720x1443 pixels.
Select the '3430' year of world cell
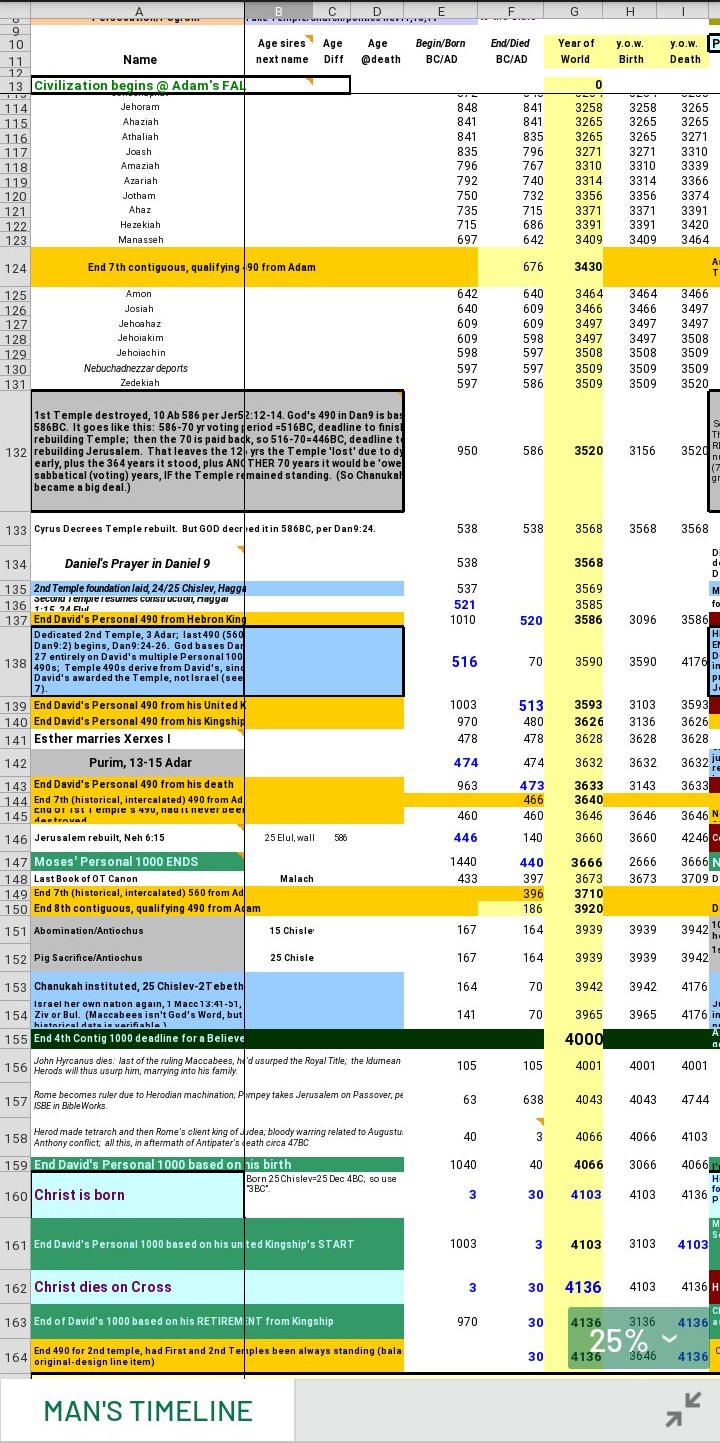click(574, 267)
